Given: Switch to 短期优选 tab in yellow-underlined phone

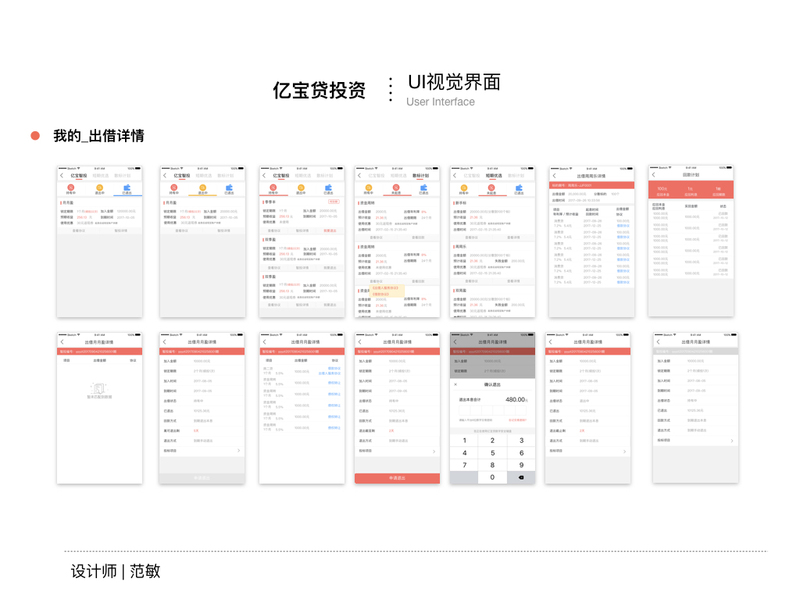Looking at the screenshot, I should point(204,176).
